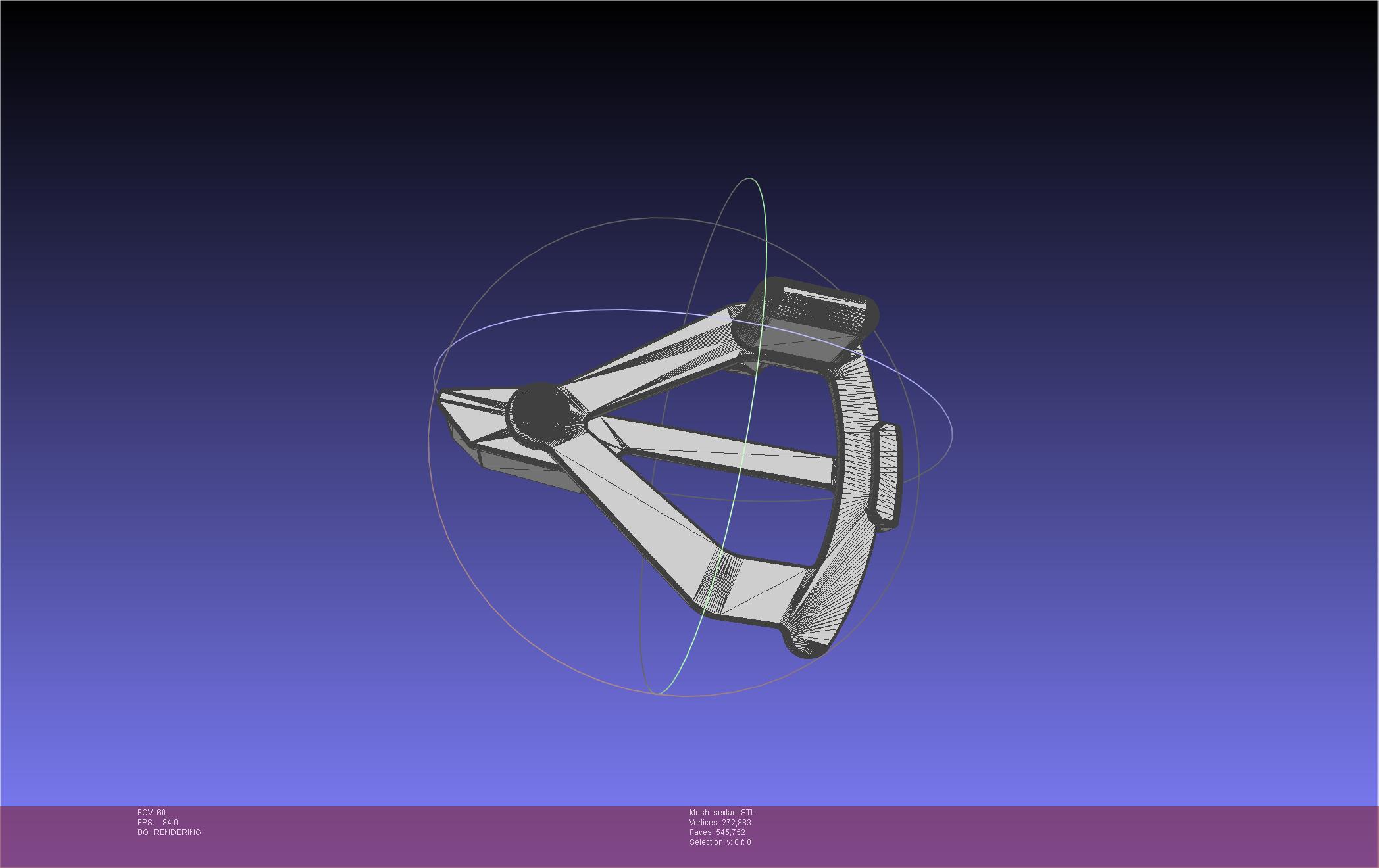Click the Vertices count readout
1379x868 pixels.
[x=720, y=823]
